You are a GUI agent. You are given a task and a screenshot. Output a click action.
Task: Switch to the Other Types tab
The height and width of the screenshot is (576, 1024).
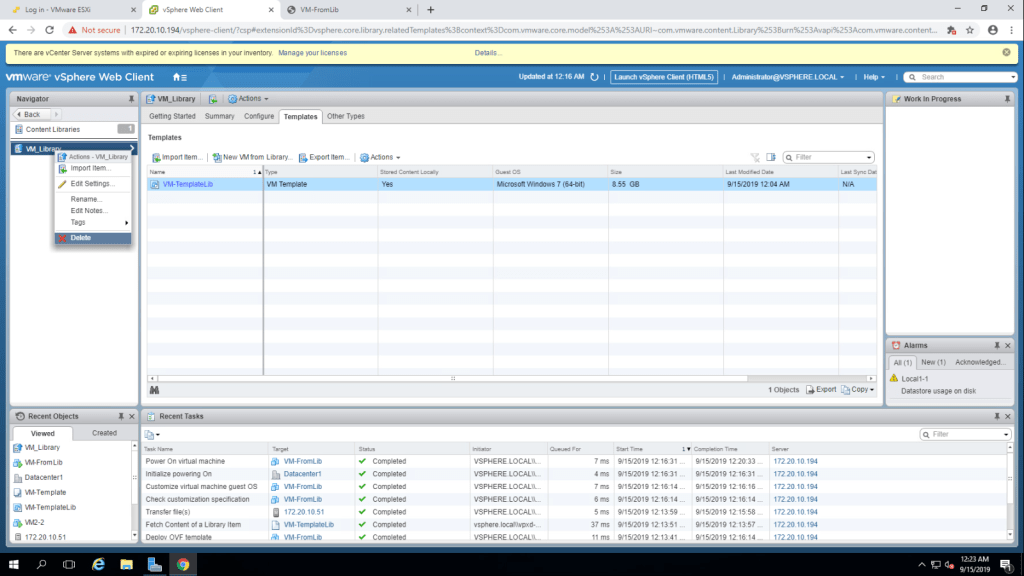pos(346,116)
